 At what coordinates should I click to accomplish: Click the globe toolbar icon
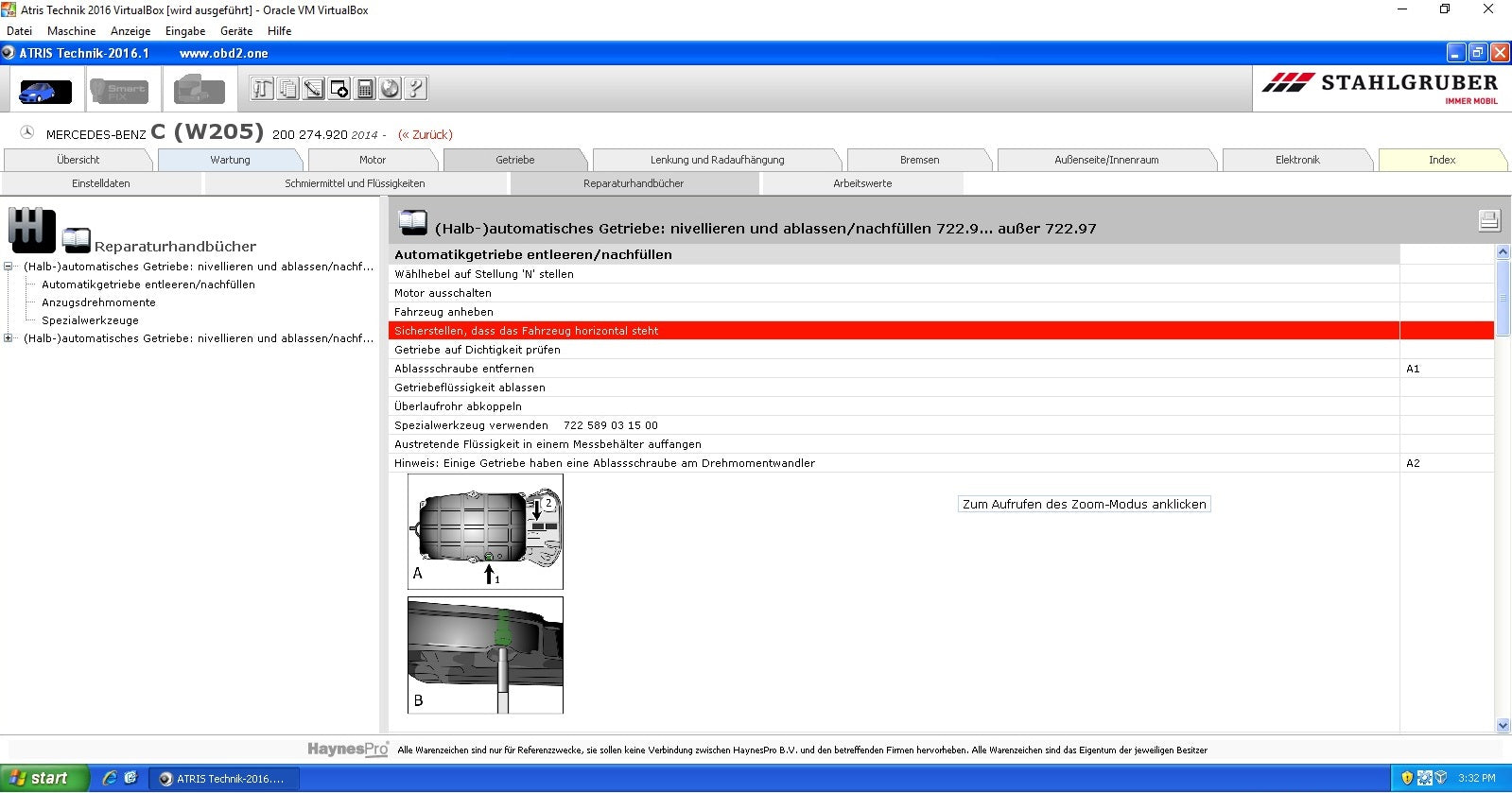tap(390, 89)
